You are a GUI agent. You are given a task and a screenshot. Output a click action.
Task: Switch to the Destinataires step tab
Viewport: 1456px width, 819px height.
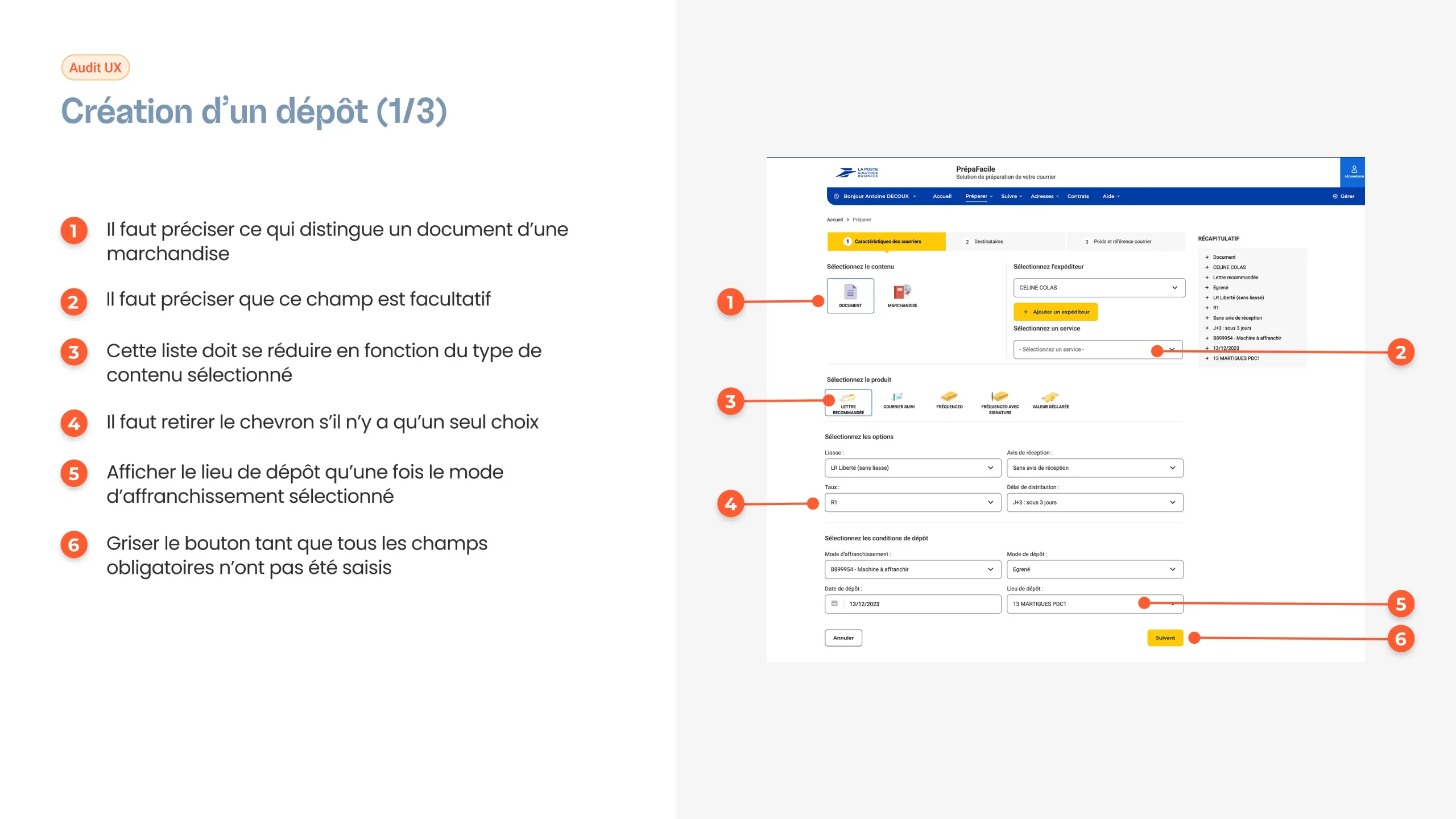coord(988,242)
